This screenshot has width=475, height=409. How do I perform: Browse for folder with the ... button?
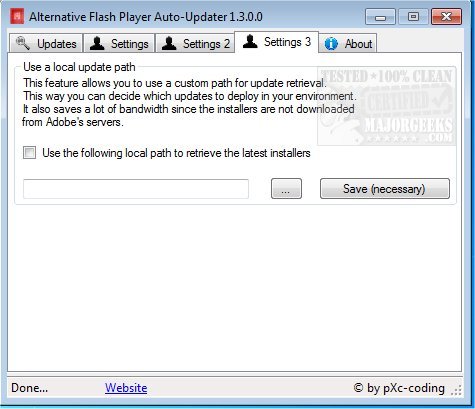coord(286,189)
